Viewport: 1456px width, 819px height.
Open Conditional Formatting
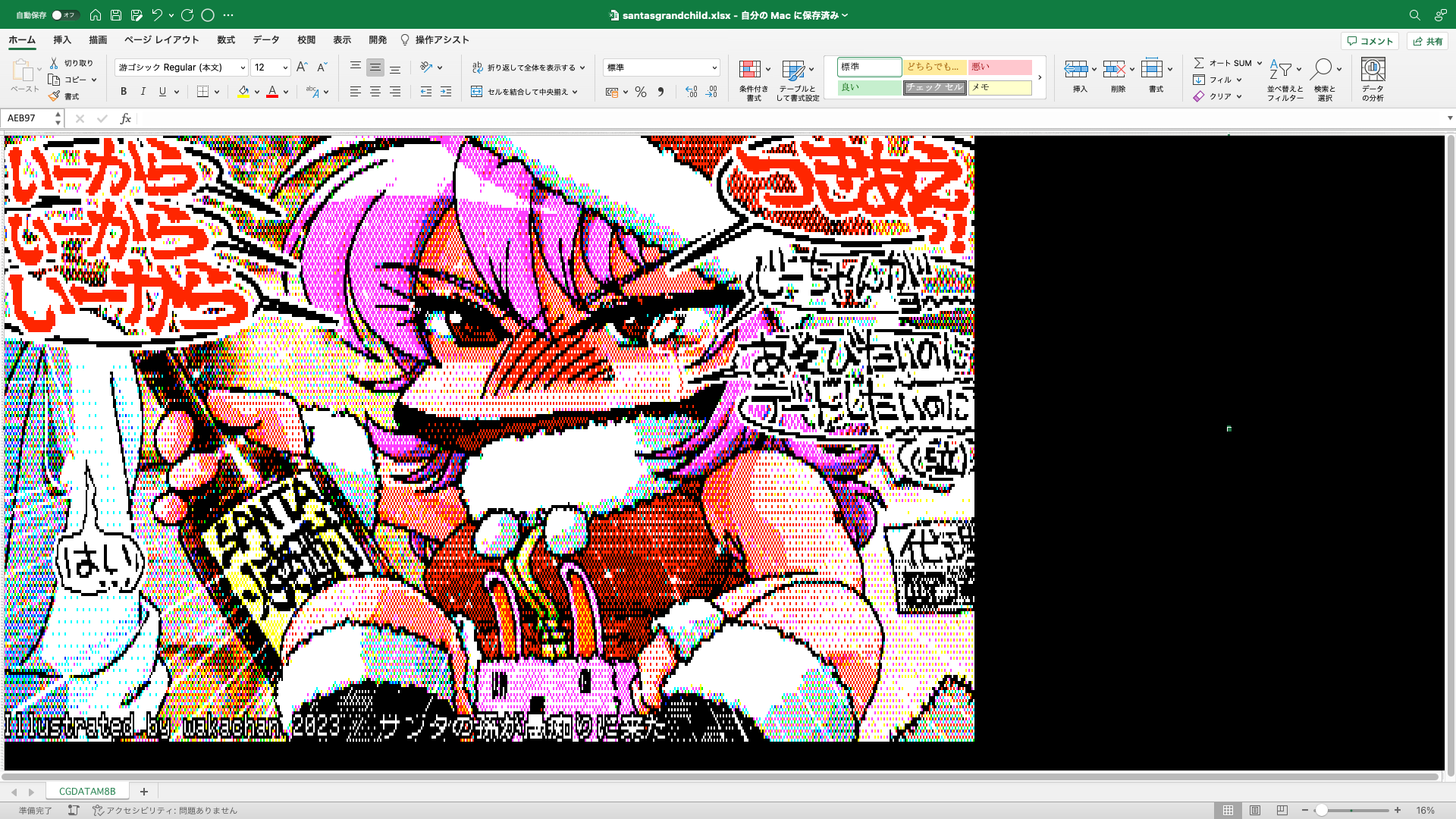coord(754,80)
